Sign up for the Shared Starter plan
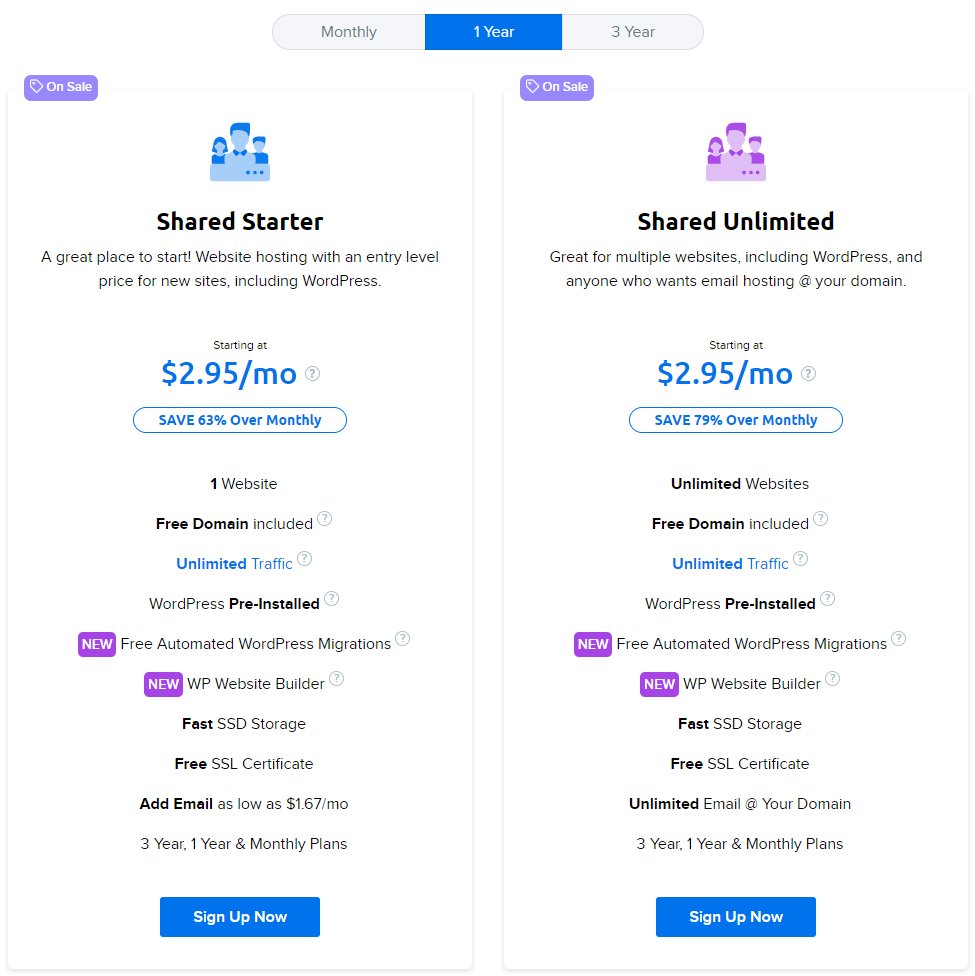Screen dimensions: 975x976 pos(240,917)
